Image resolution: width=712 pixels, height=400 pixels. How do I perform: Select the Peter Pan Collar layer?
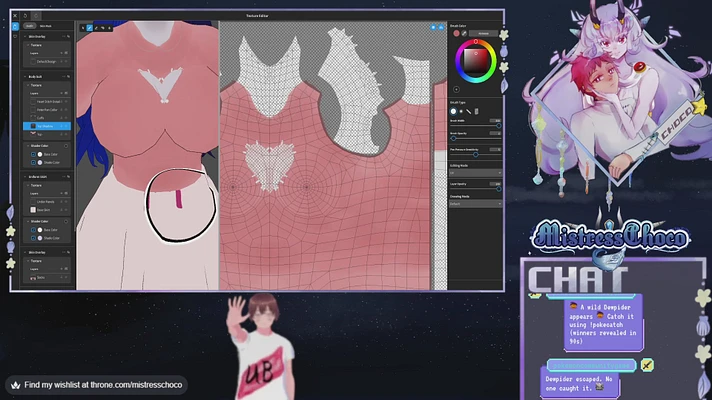point(47,110)
